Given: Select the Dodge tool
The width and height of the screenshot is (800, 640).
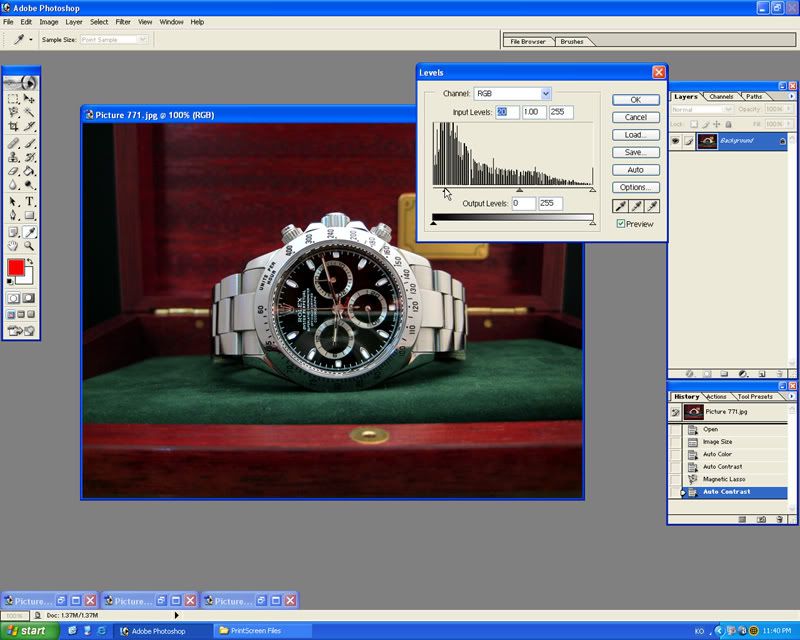Looking at the screenshot, I should (29, 185).
